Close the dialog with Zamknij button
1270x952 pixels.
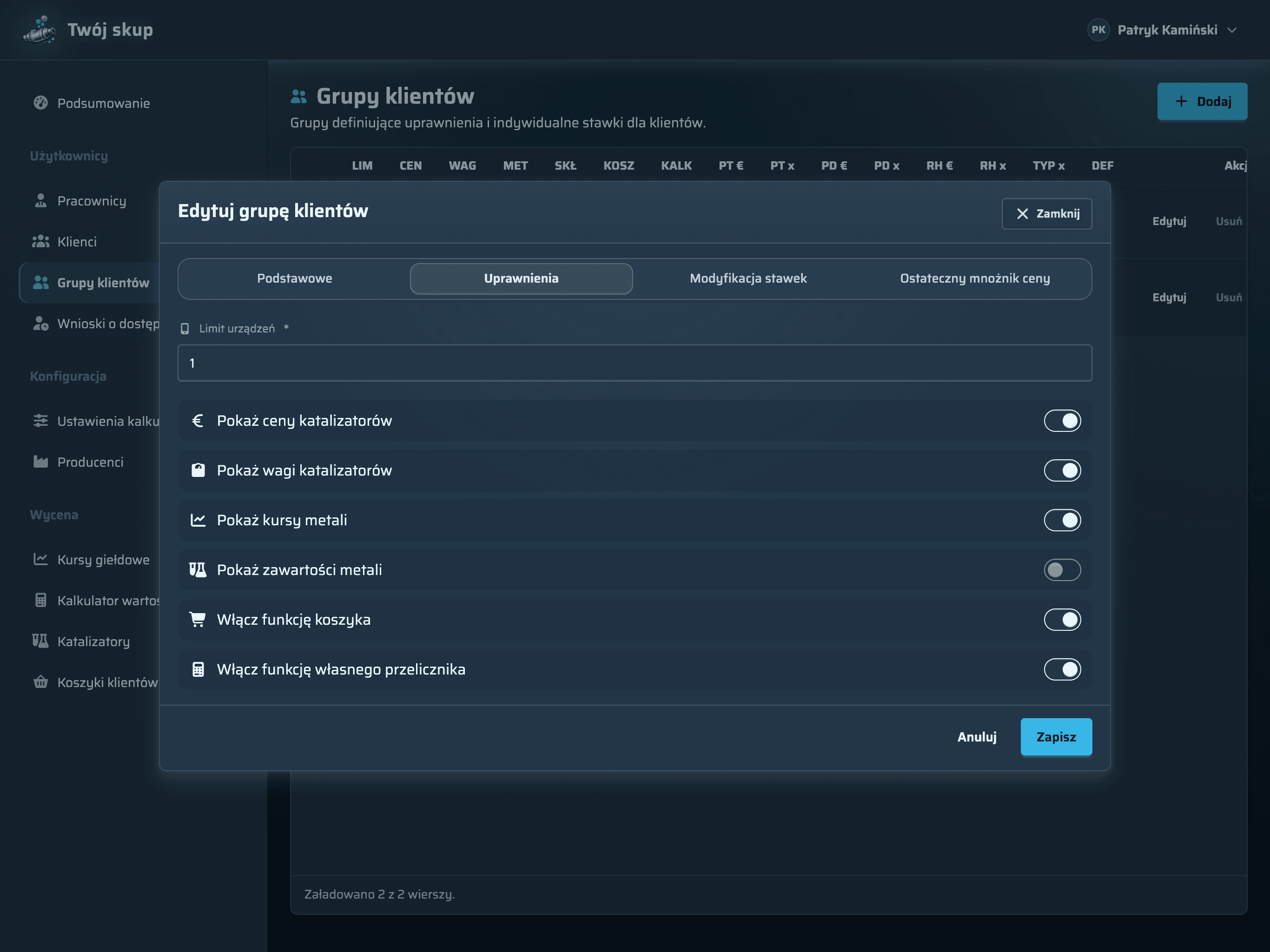[x=1047, y=214]
